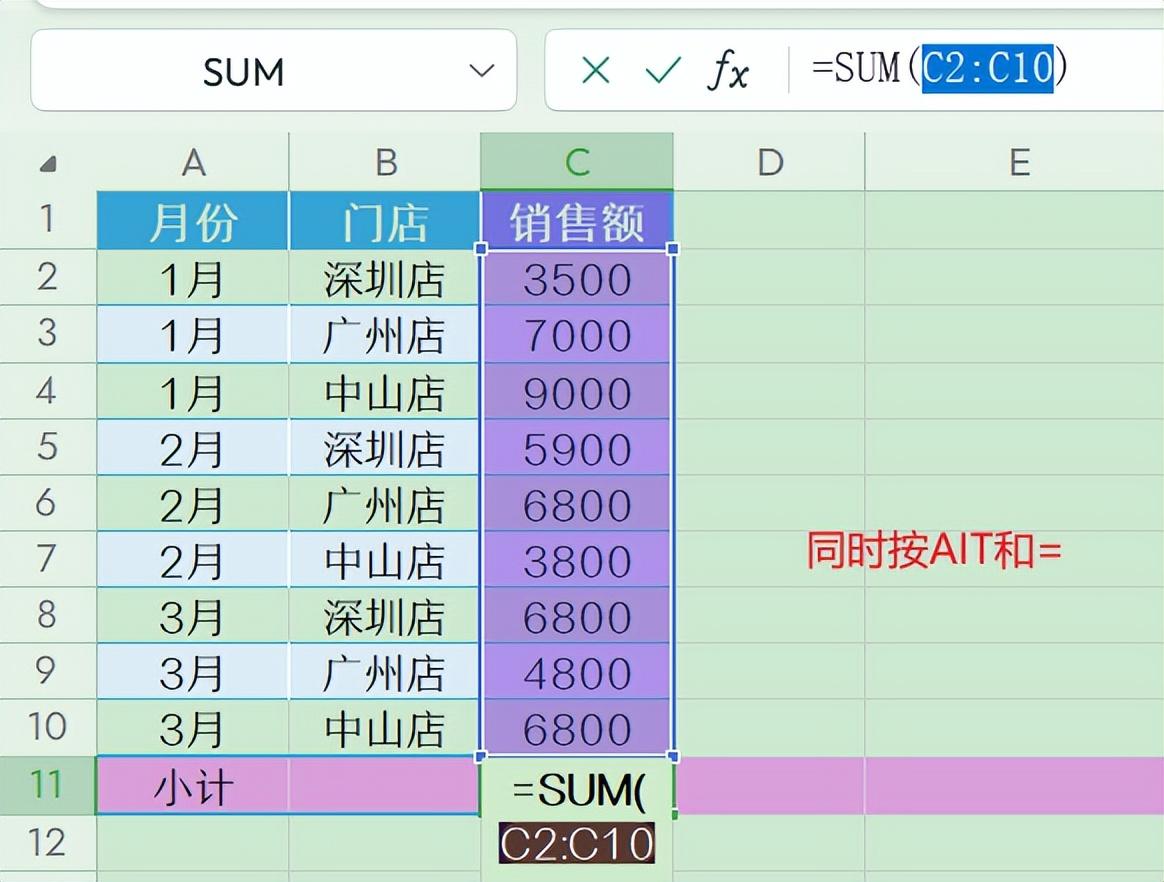1164x882 pixels.
Task: Select row 1 header
Action: pos(48,219)
